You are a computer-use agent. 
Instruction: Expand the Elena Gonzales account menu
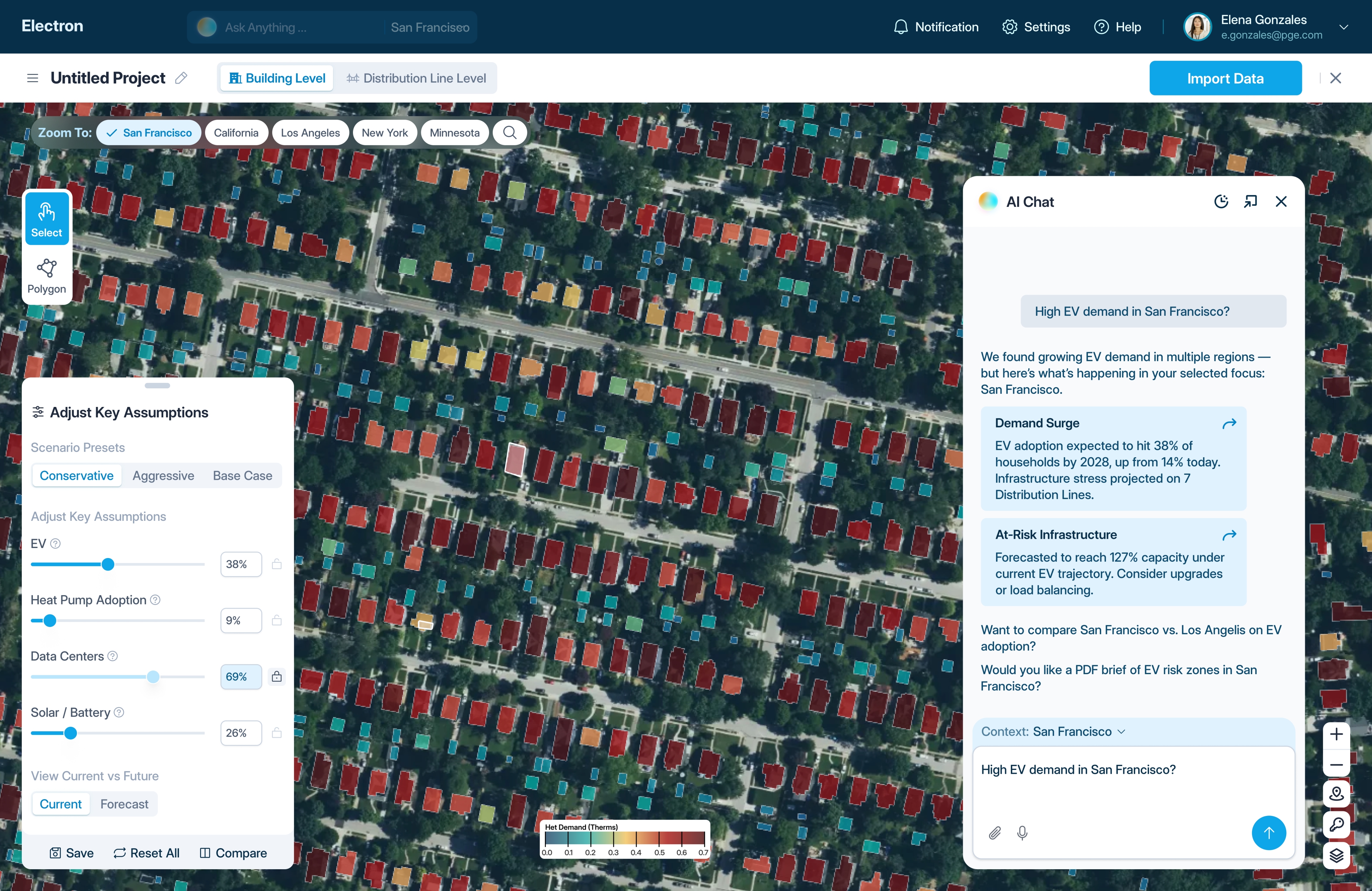tap(1344, 27)
